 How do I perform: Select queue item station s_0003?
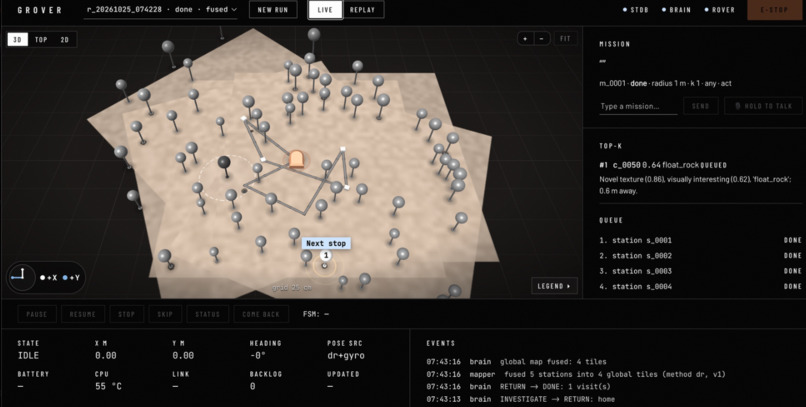tap(700, 271)
